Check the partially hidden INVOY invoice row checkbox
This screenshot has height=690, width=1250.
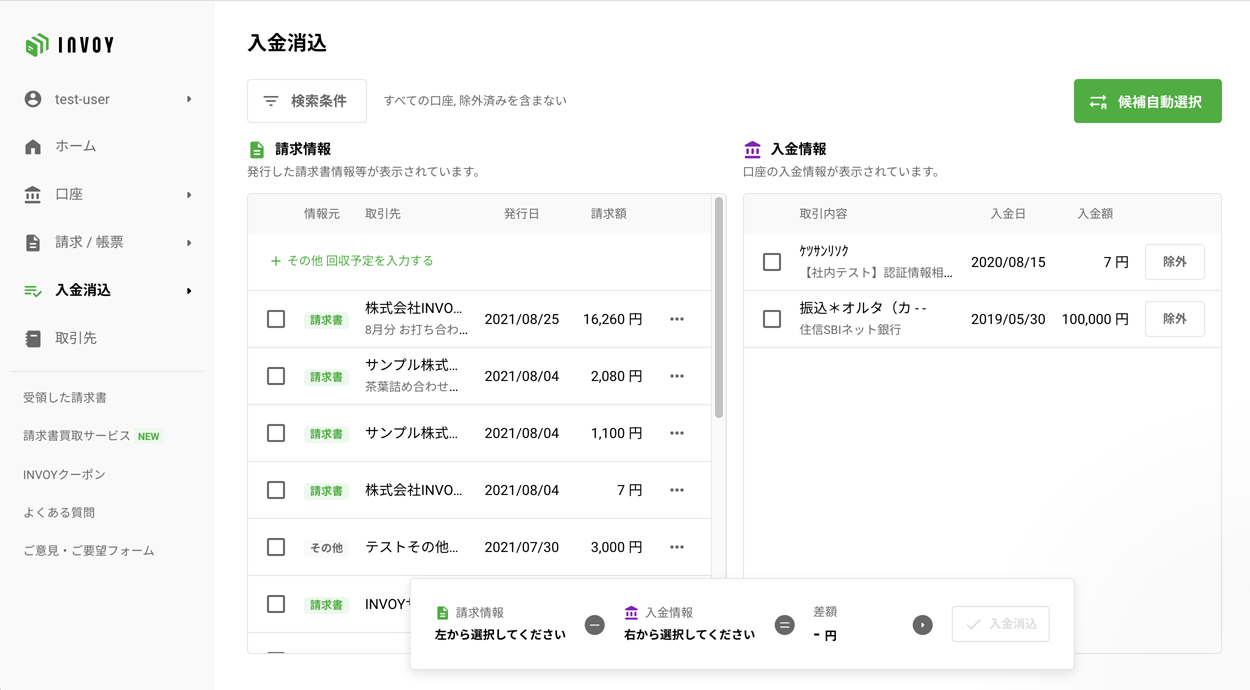pos(276,604)
